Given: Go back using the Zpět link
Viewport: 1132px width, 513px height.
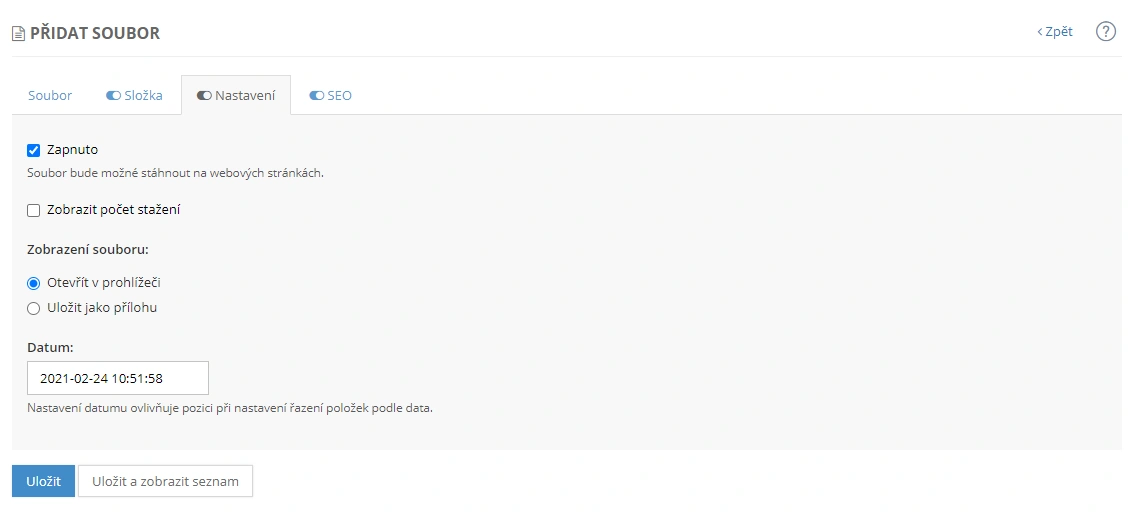Looking at the screenshot, I should 1055,32.
